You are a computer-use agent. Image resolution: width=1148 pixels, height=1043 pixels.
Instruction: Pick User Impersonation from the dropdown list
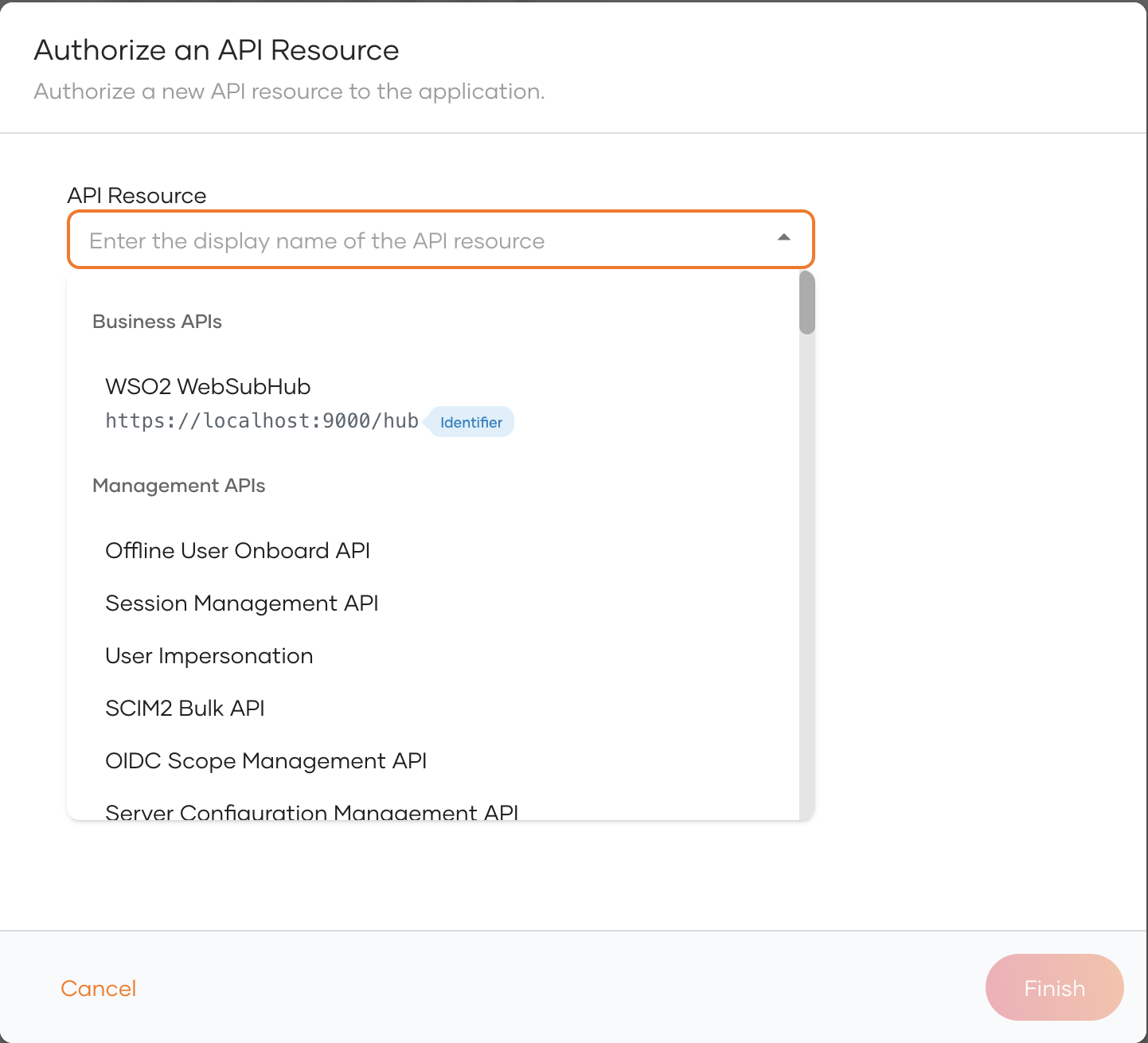209,656
